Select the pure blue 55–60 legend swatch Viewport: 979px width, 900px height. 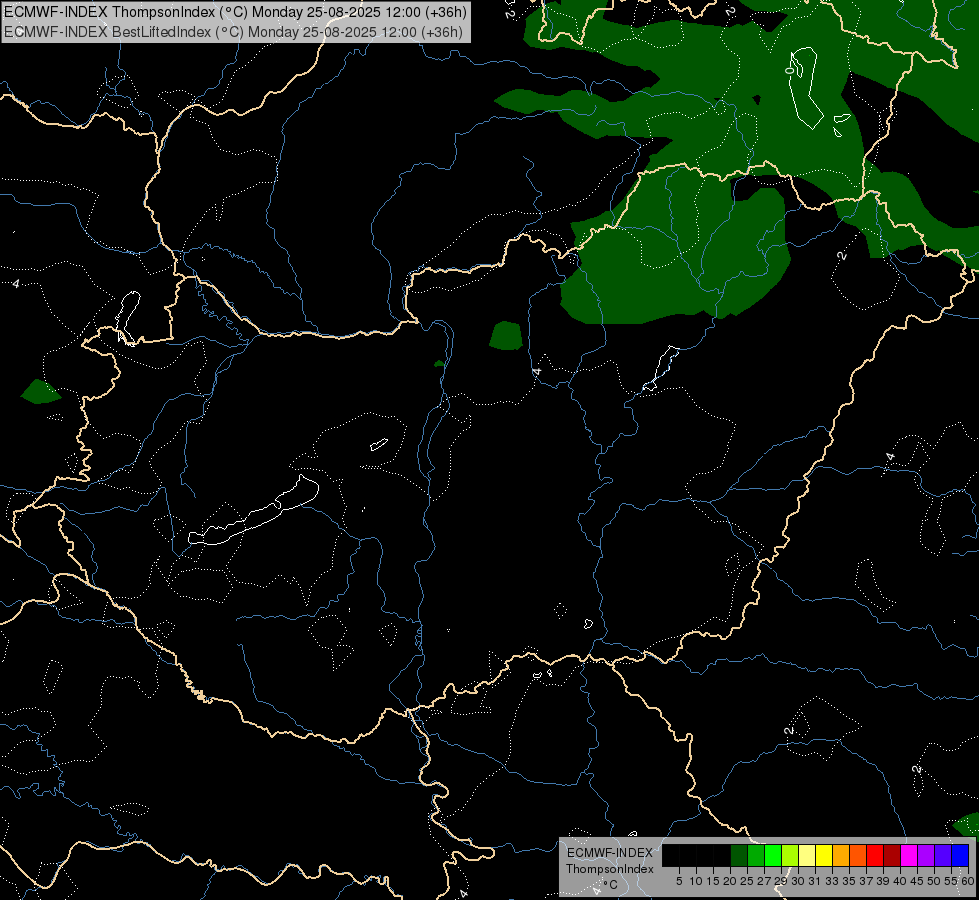click(x=960, y=855)
